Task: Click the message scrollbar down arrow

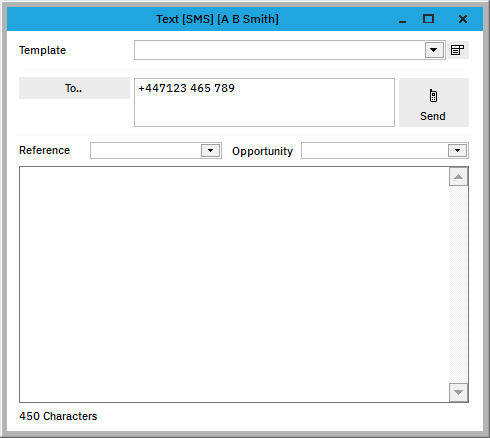Action: 458,392
